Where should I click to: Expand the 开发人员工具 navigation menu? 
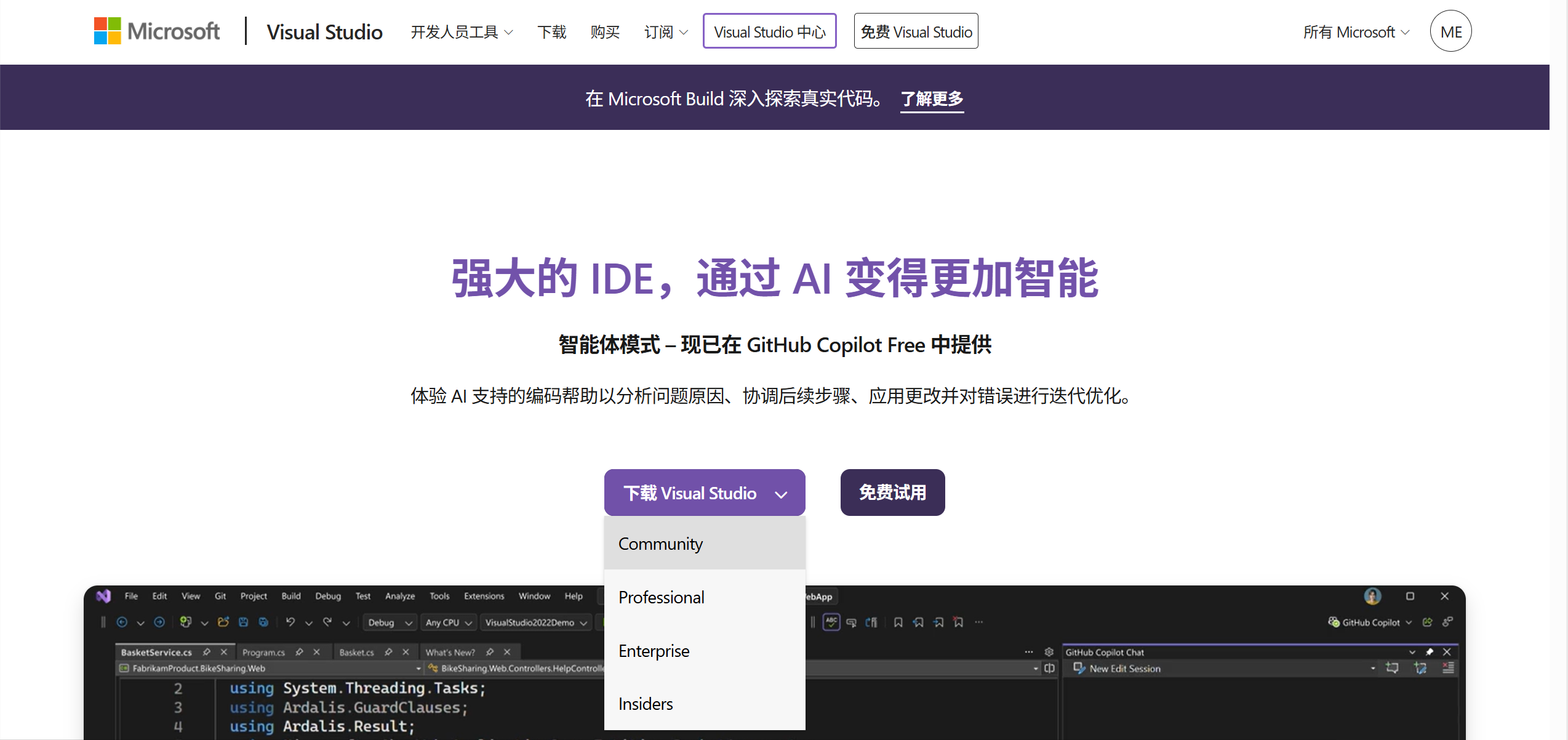pyautogui.click(x=462, y=31)
